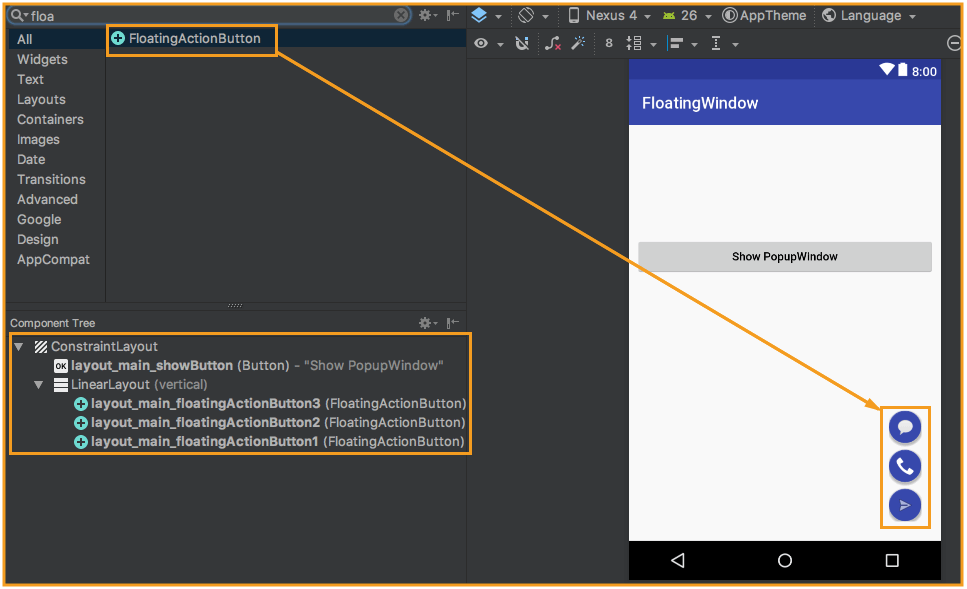
Task: Click the send arrow floating action button
Action: (905, 506)
